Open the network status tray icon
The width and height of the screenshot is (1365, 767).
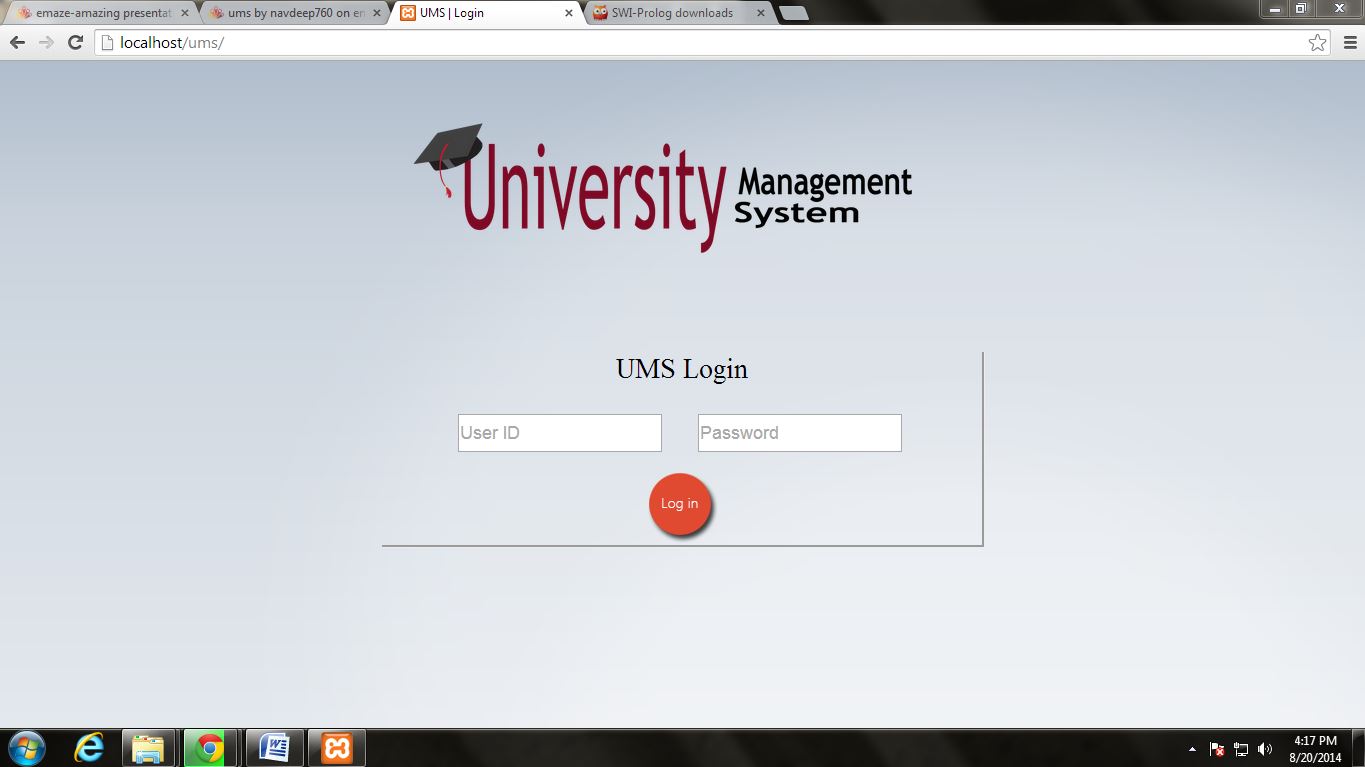pos(1241,749)
